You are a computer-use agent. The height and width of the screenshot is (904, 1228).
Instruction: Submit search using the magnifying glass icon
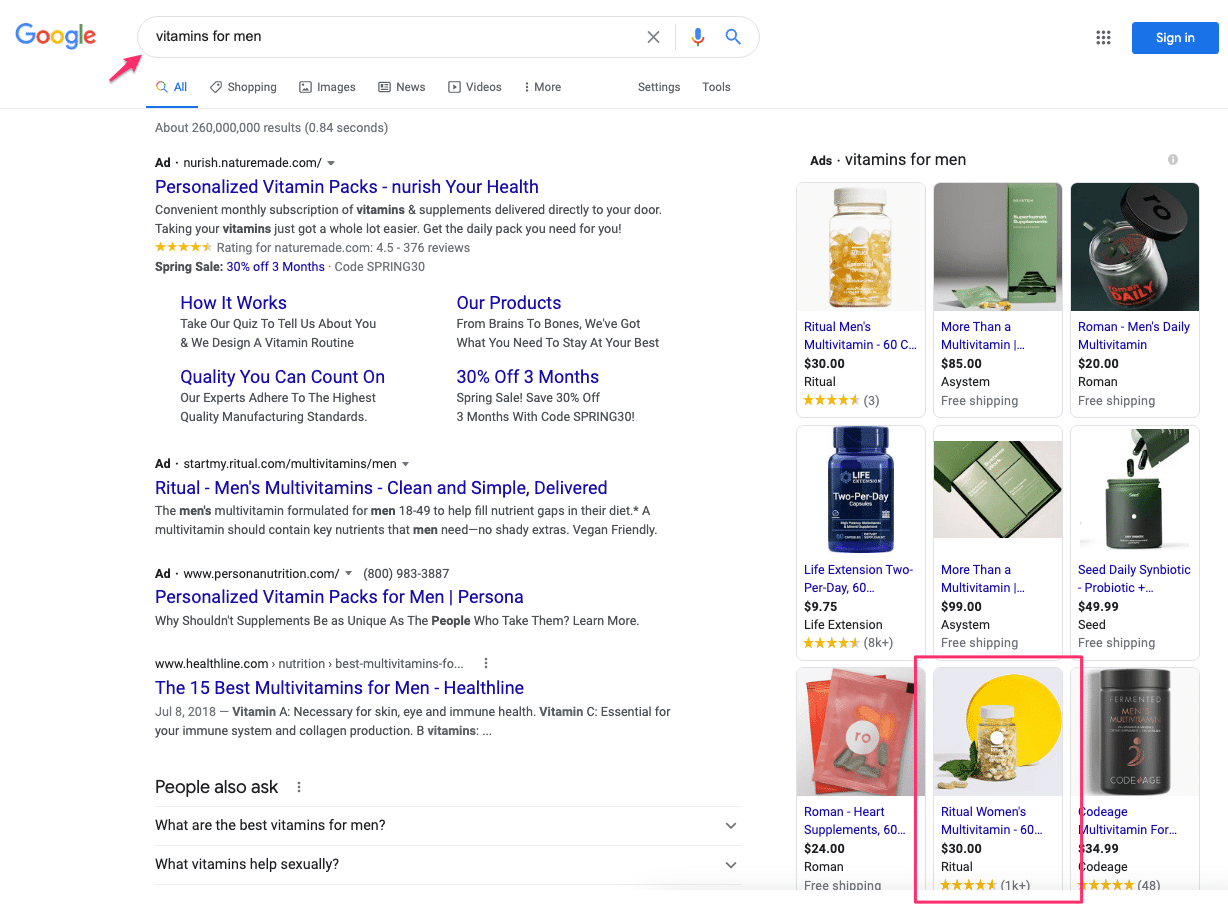tap(733, 37)
